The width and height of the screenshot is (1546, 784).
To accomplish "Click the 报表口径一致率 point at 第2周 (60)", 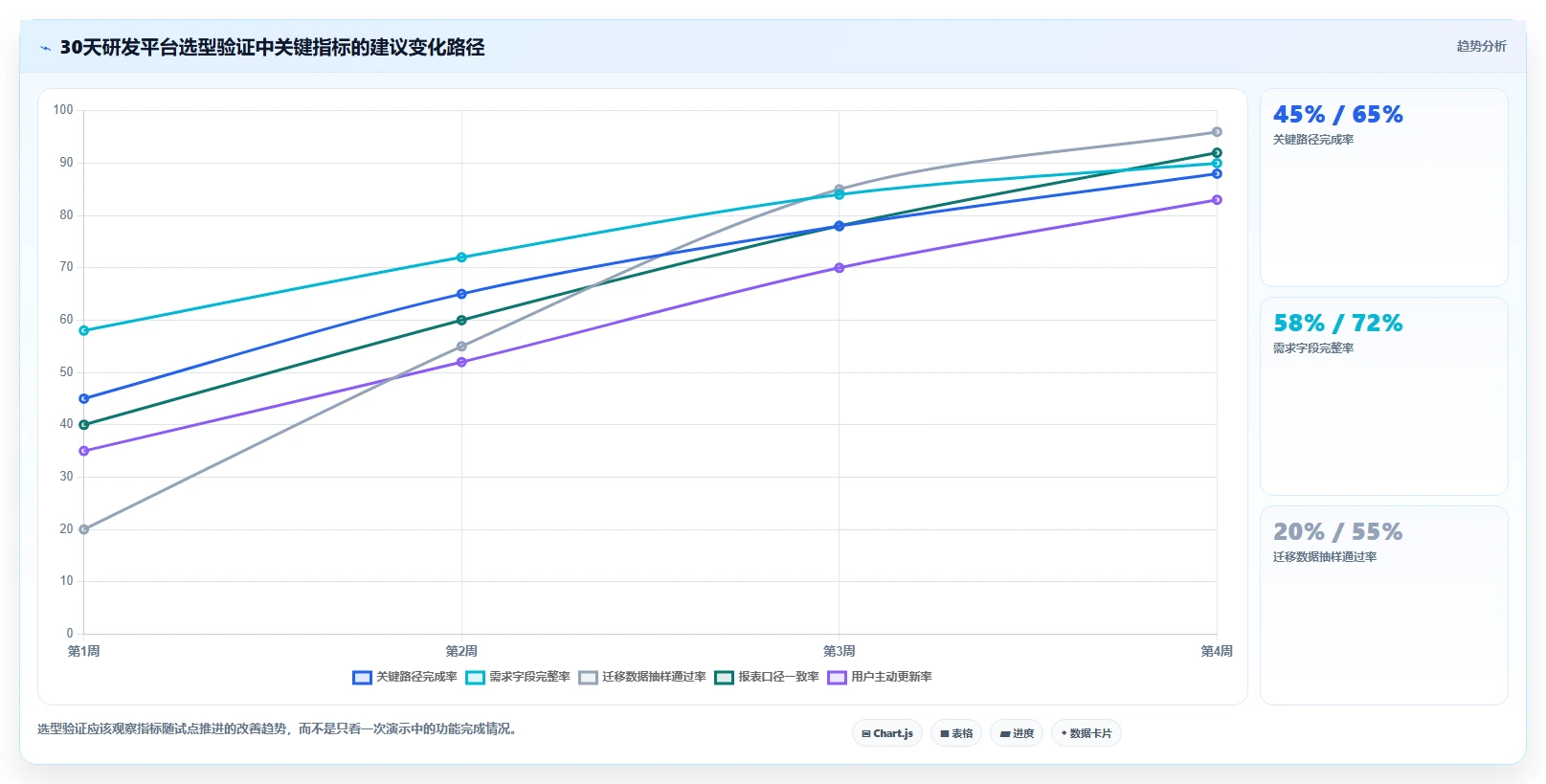I will 461,320.
